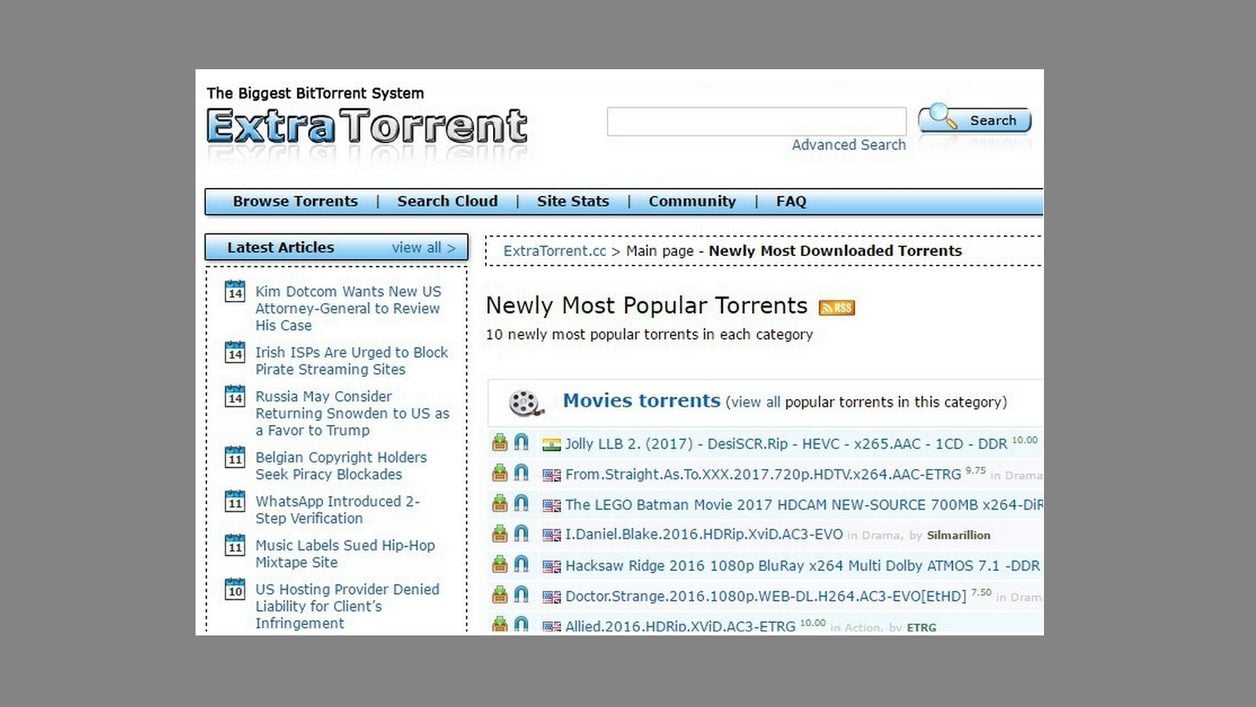Click 'view all' popular Movies torrents link
The height and width of the screenshot is (707, 1256).
click(x=756, y=402)
